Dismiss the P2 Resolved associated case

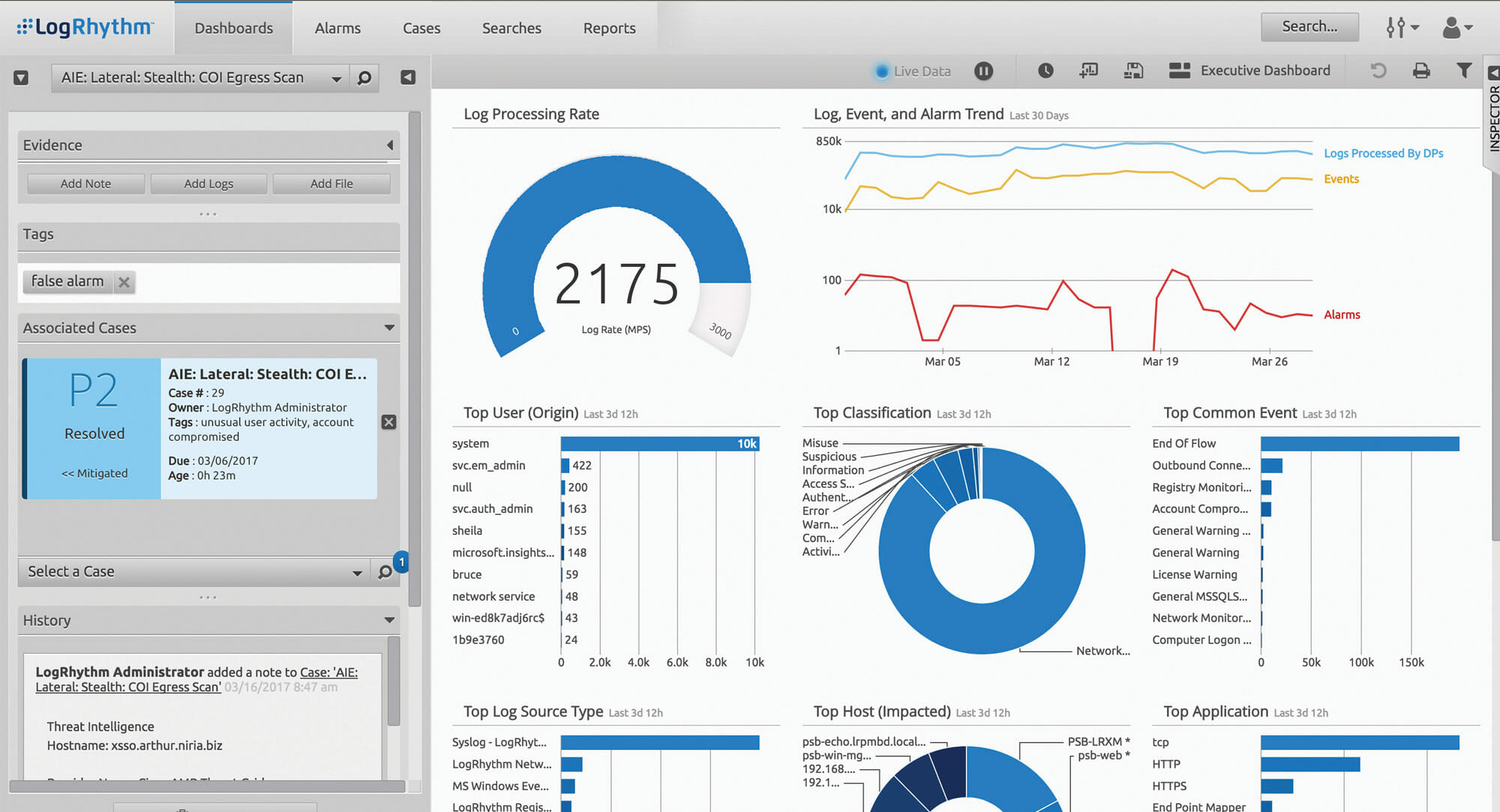point(388,422)
